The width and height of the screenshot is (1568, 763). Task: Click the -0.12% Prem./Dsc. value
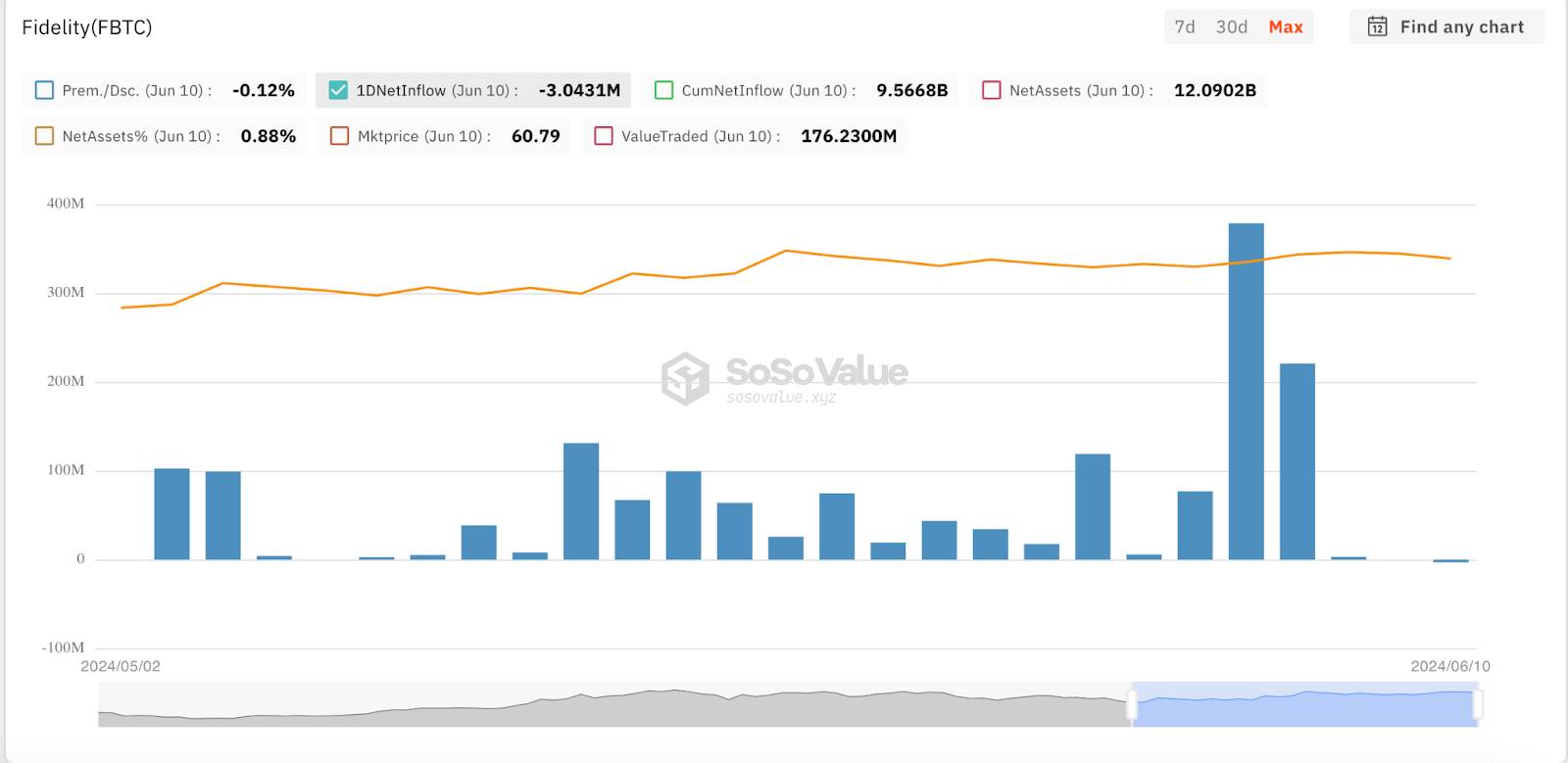click(x=264, y=90)
